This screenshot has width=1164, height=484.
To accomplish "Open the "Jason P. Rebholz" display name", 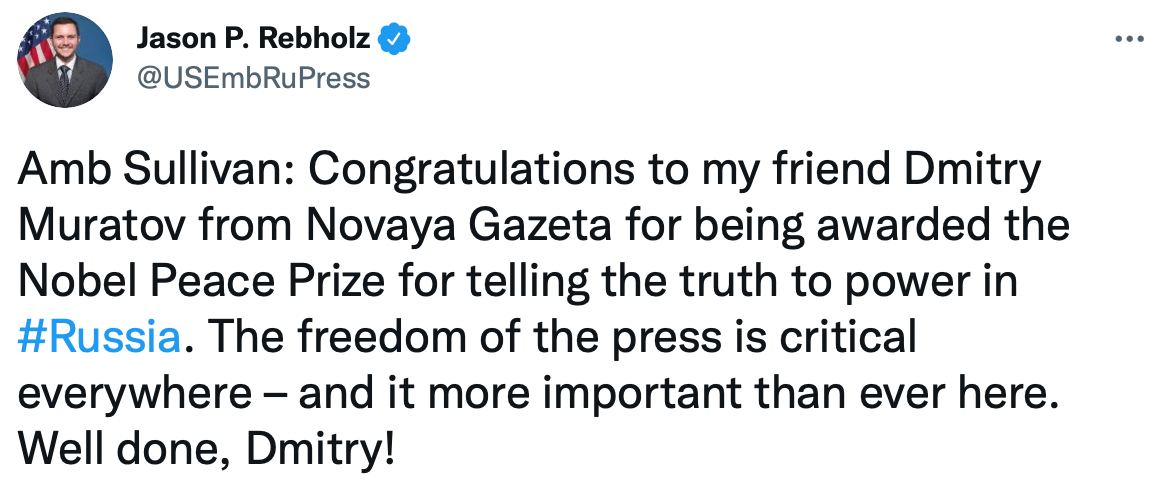I will (x=253, y=38).
